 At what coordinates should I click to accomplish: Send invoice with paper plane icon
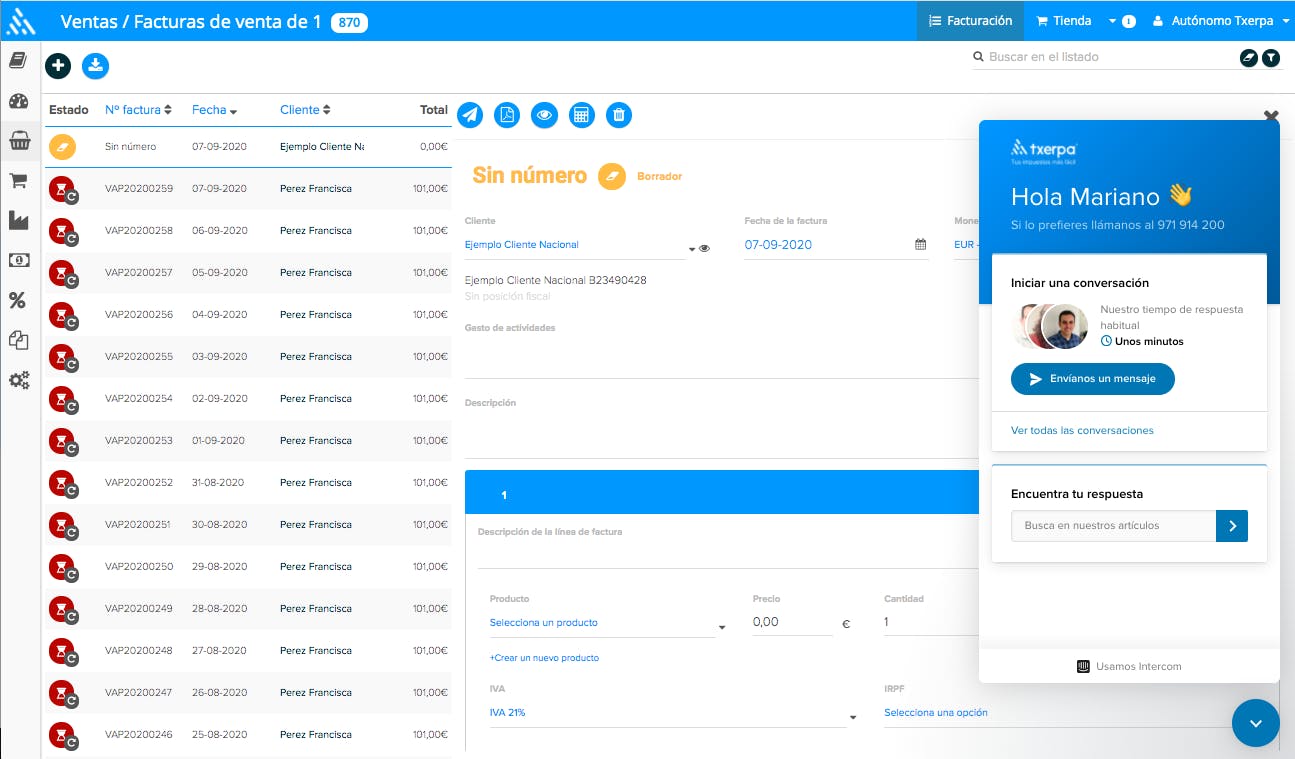[x=470, y=115]
